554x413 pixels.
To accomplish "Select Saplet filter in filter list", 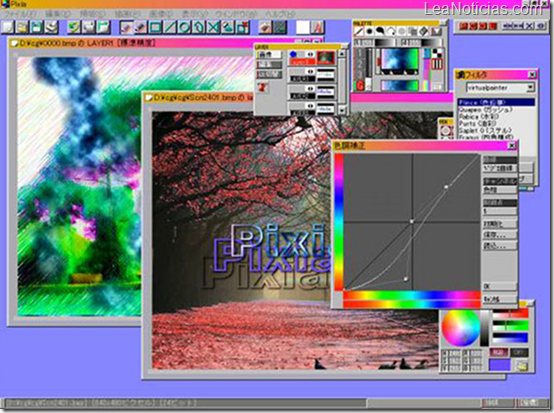I will [496, 130].
